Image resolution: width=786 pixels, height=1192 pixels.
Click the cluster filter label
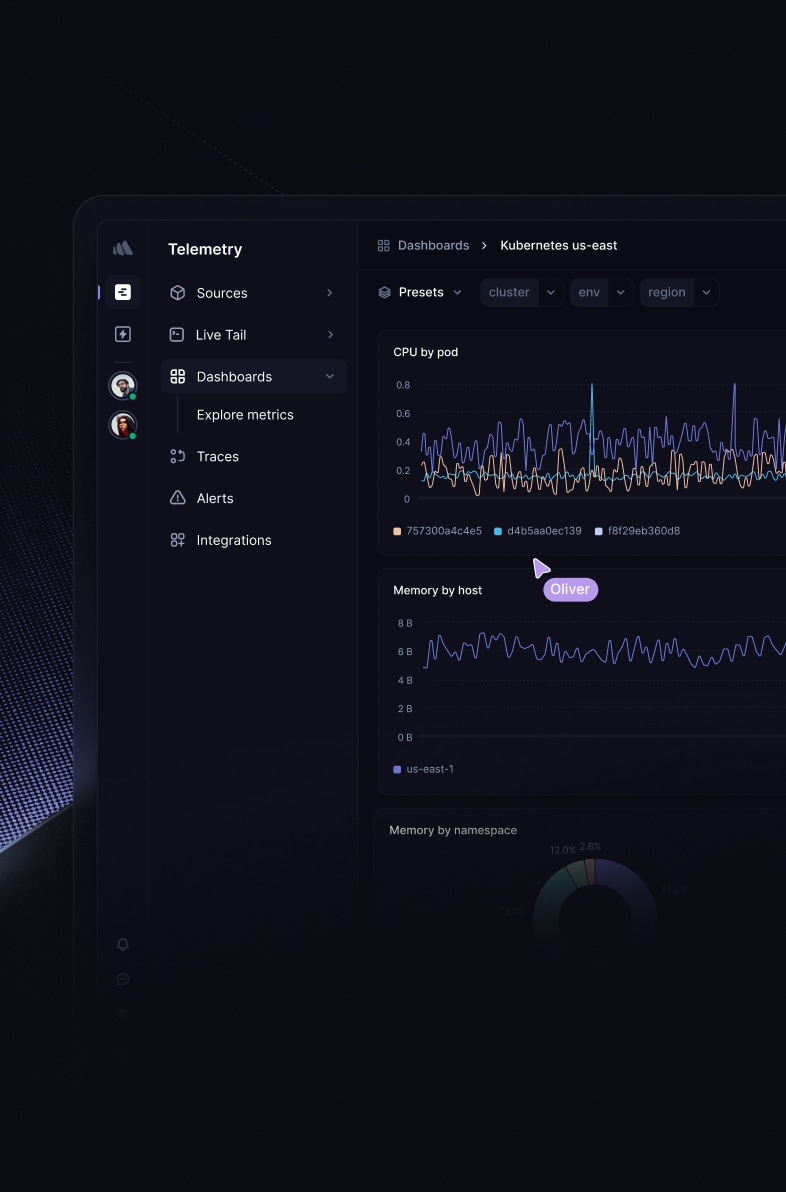[509, 292]
